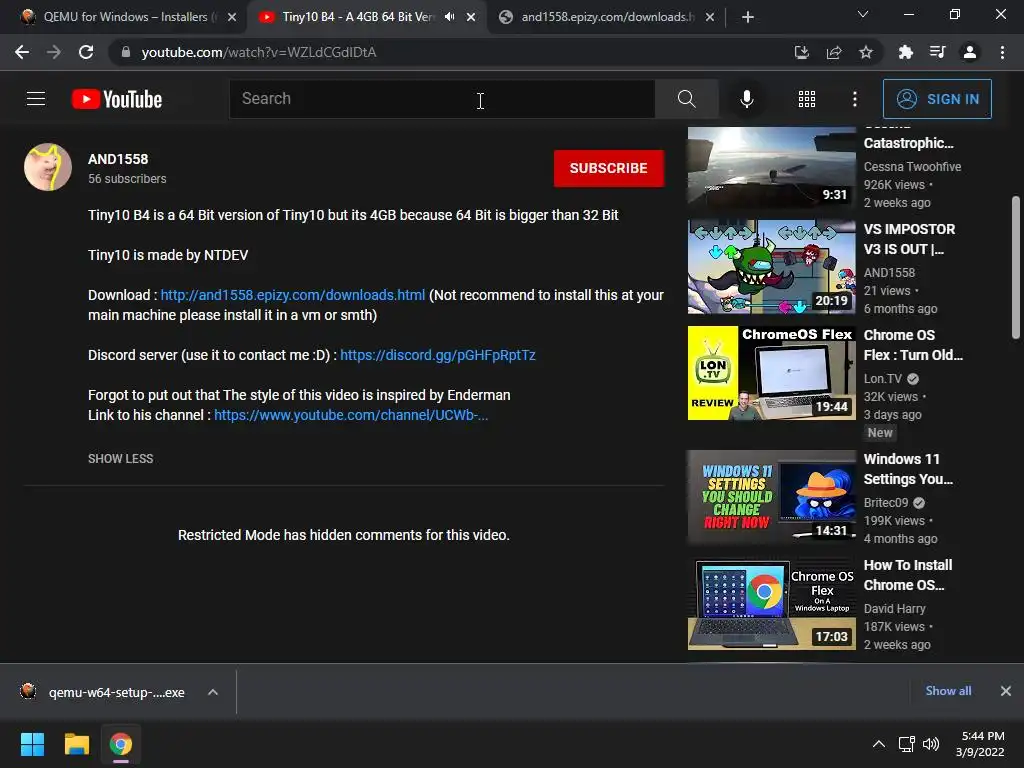Image resolution: width=1024 pixels, height=768 pixels.
Task: Open How To Install Chrome OS thumbnail
Action: tap(771, 603)
